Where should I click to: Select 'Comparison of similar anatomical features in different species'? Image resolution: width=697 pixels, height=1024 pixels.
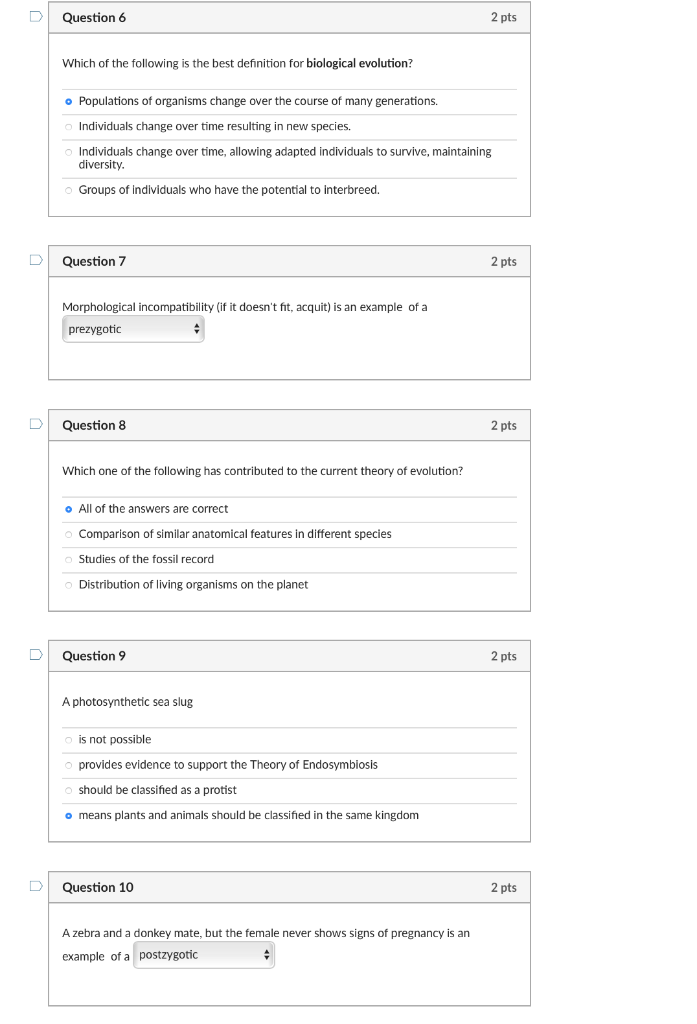pos(69,534)
